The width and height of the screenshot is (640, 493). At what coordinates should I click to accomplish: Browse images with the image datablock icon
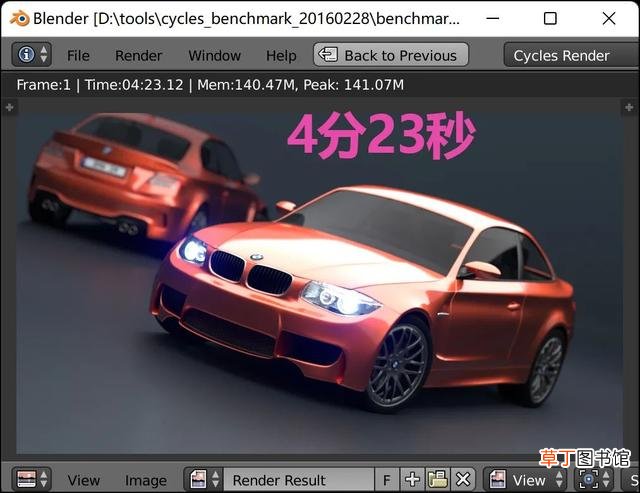(x=204, y=479)
